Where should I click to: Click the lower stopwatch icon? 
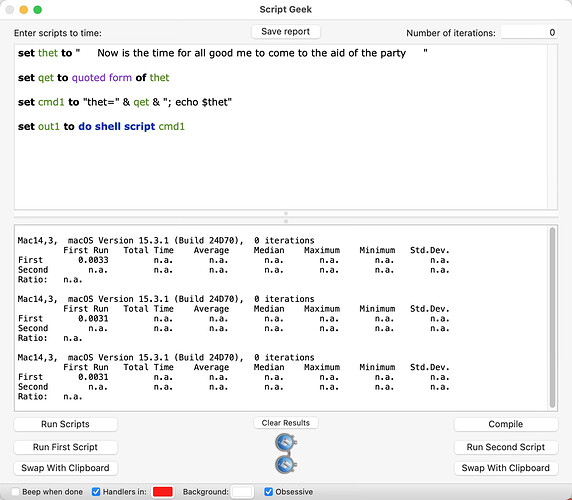pyautogui.click(x=286, y=464)
